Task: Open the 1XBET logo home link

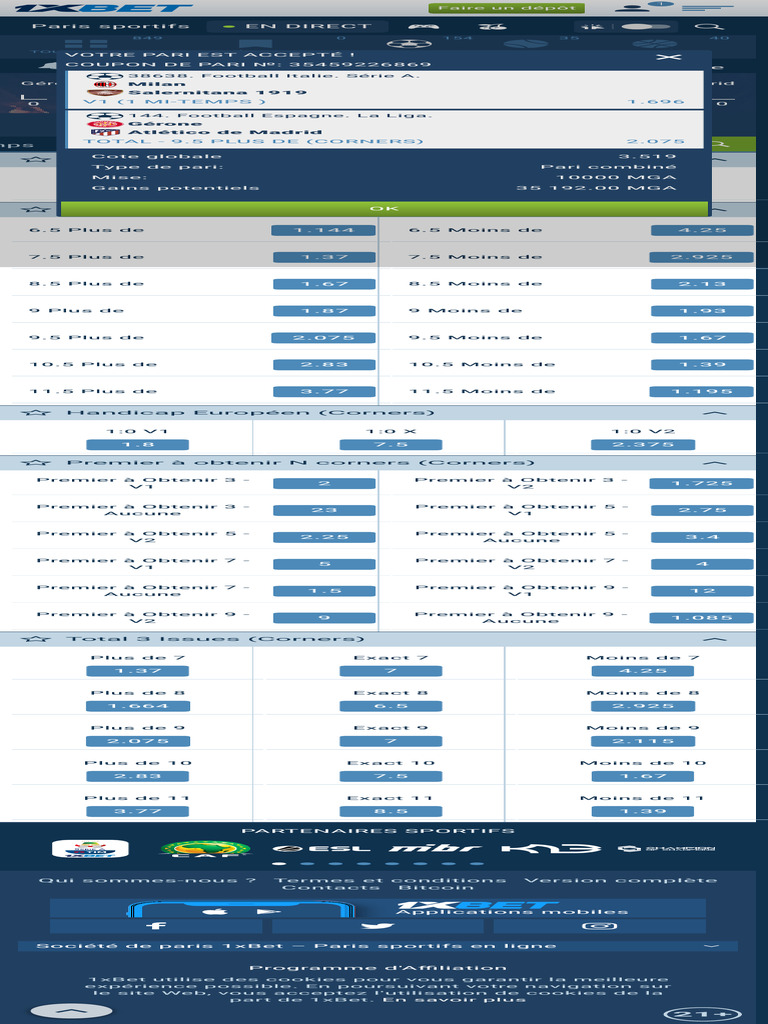Action: 103,8
